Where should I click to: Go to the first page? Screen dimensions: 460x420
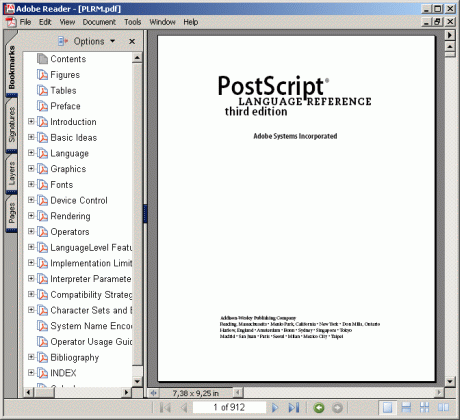(x=165, y=407)
